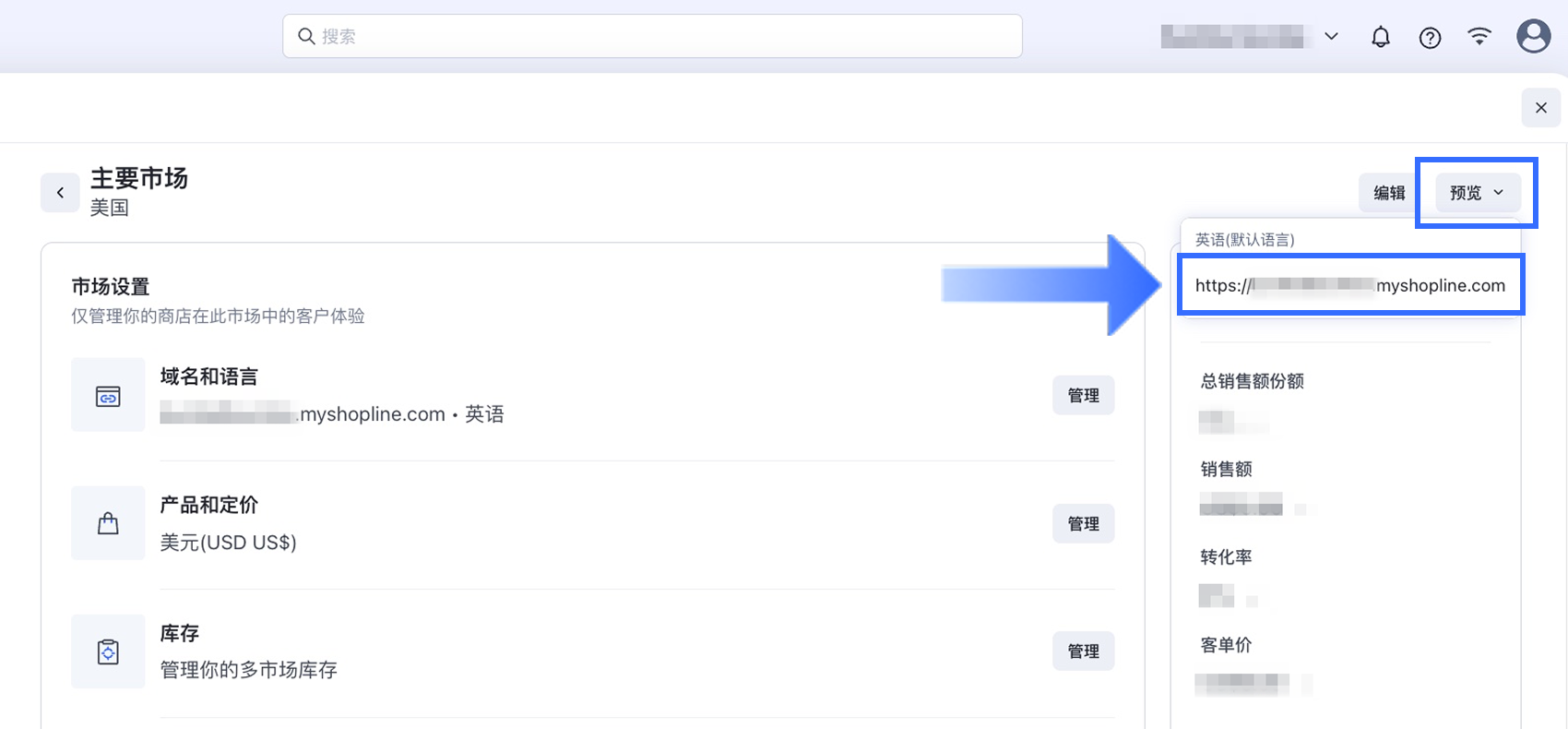Check the Wi-Fi network status icon

click(1479, 36)
